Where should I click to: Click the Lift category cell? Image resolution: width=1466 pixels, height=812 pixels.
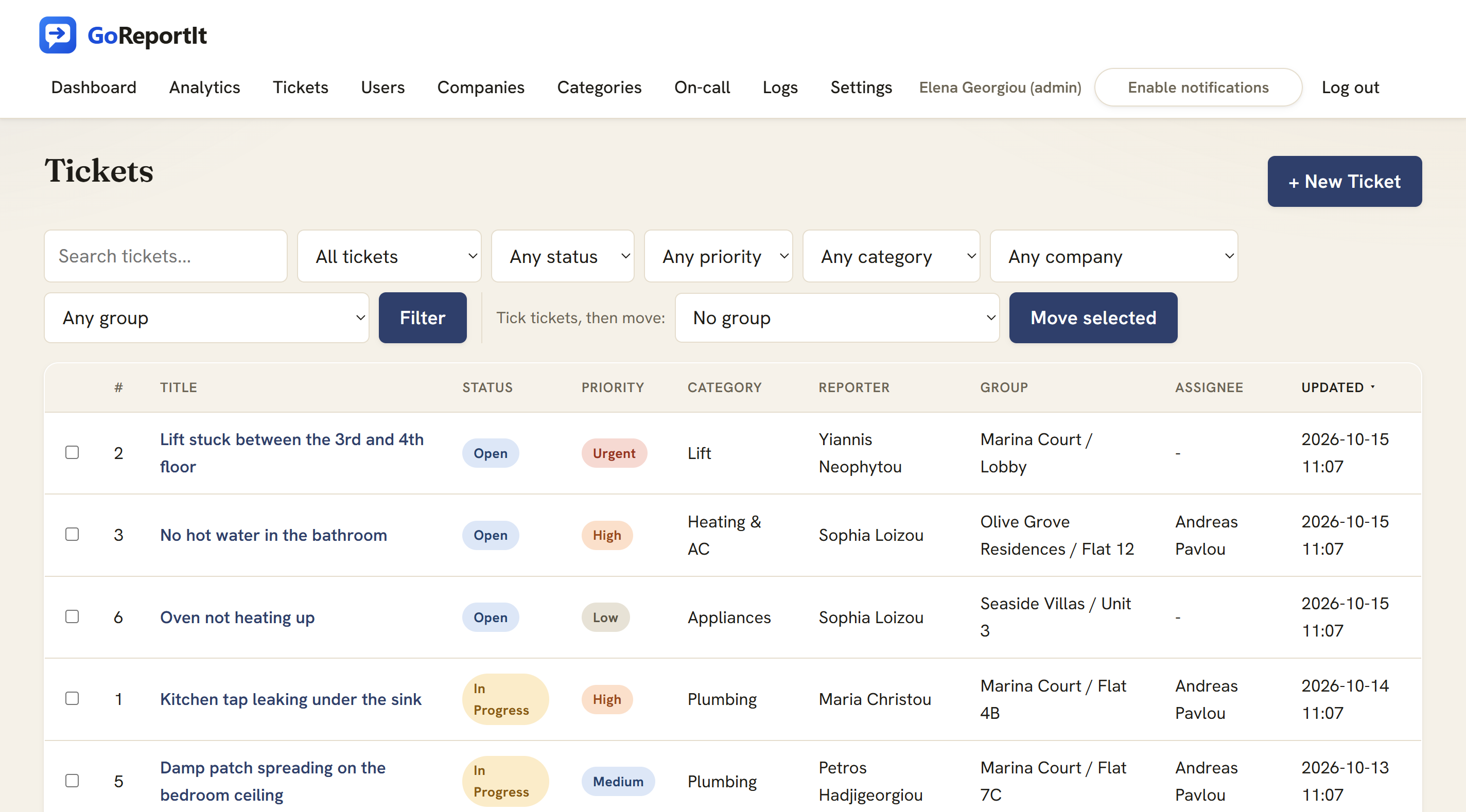pos(699,453)
